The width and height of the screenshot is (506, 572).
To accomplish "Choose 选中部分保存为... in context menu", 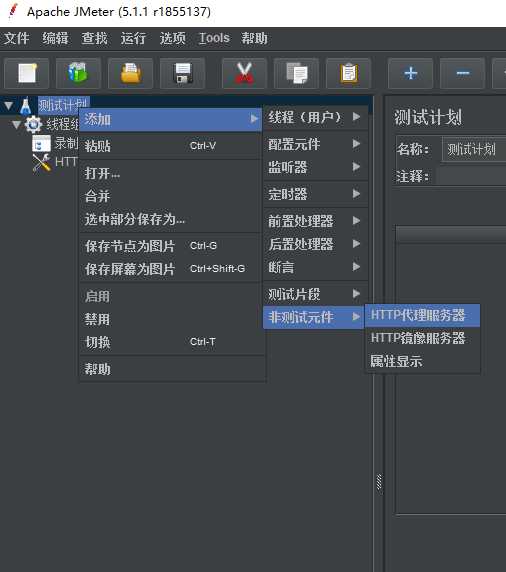I will point(171,219).
